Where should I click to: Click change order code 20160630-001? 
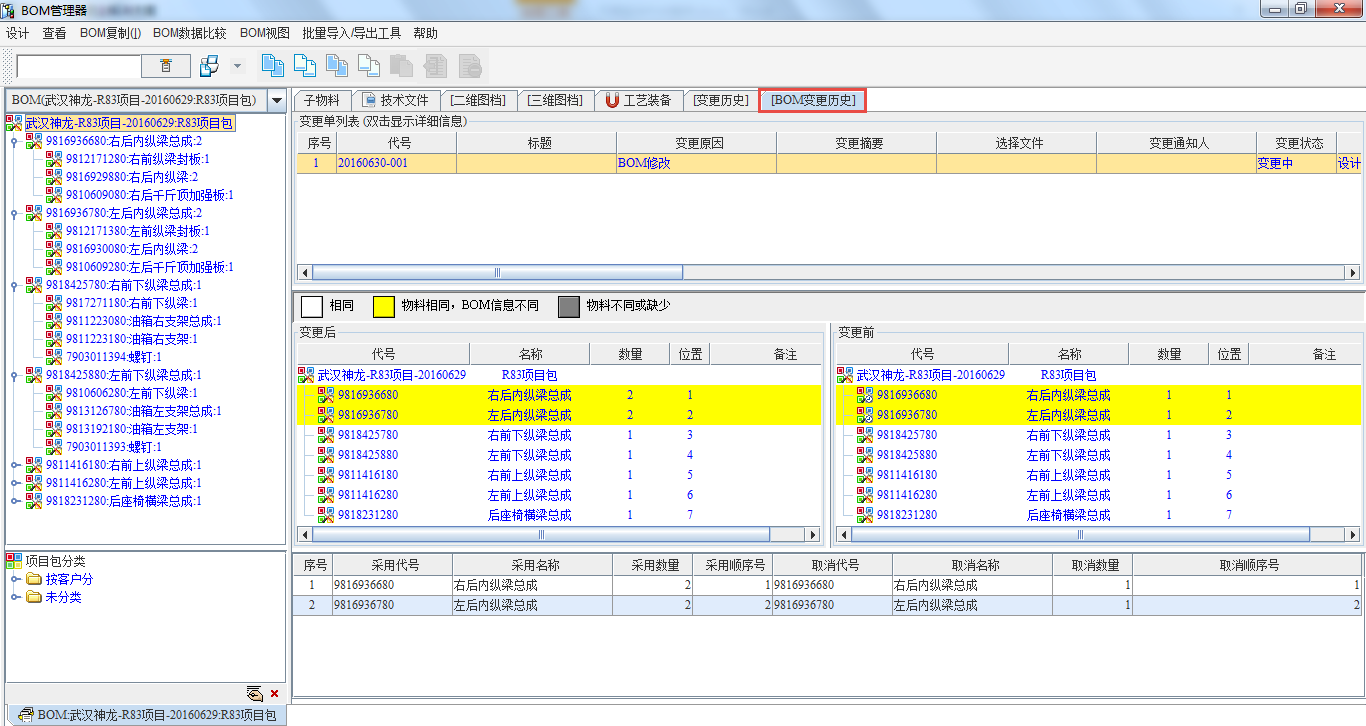click(372, 163)
